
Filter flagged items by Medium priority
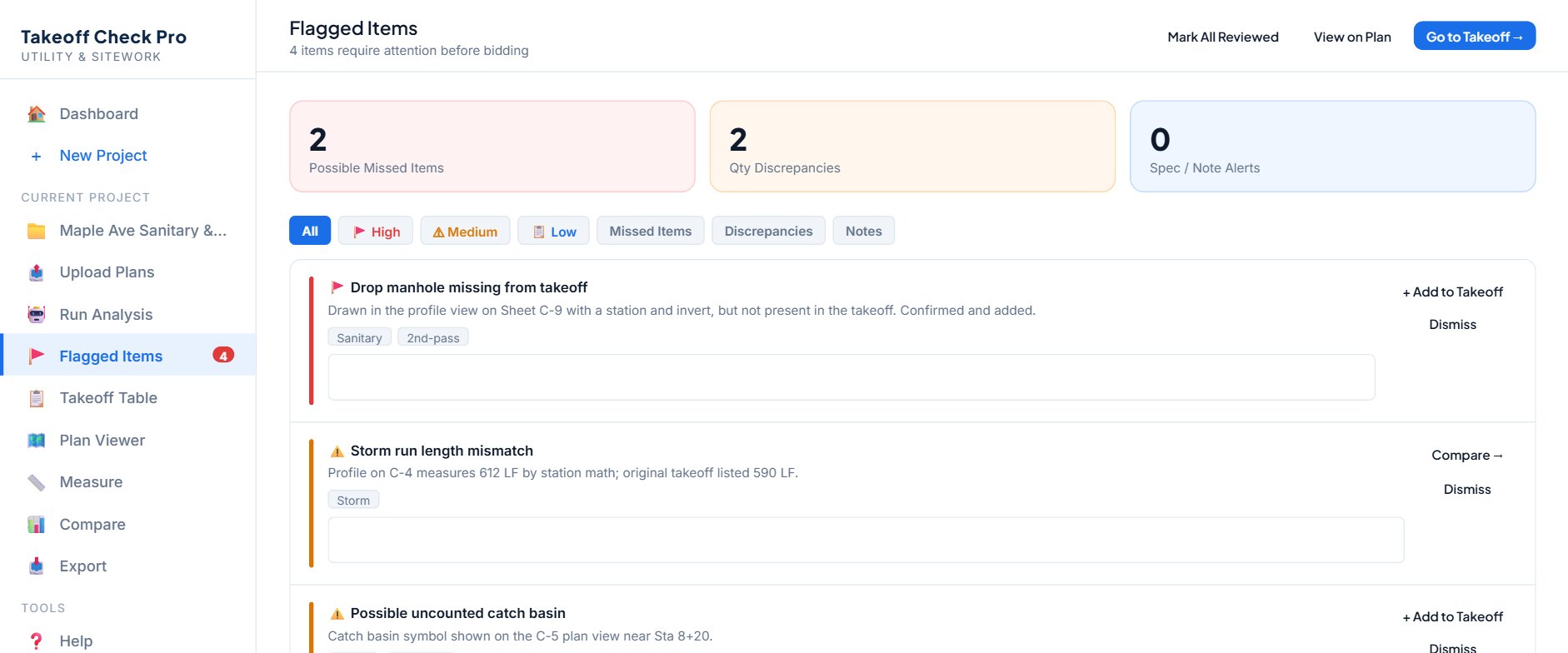coord(465,231)
